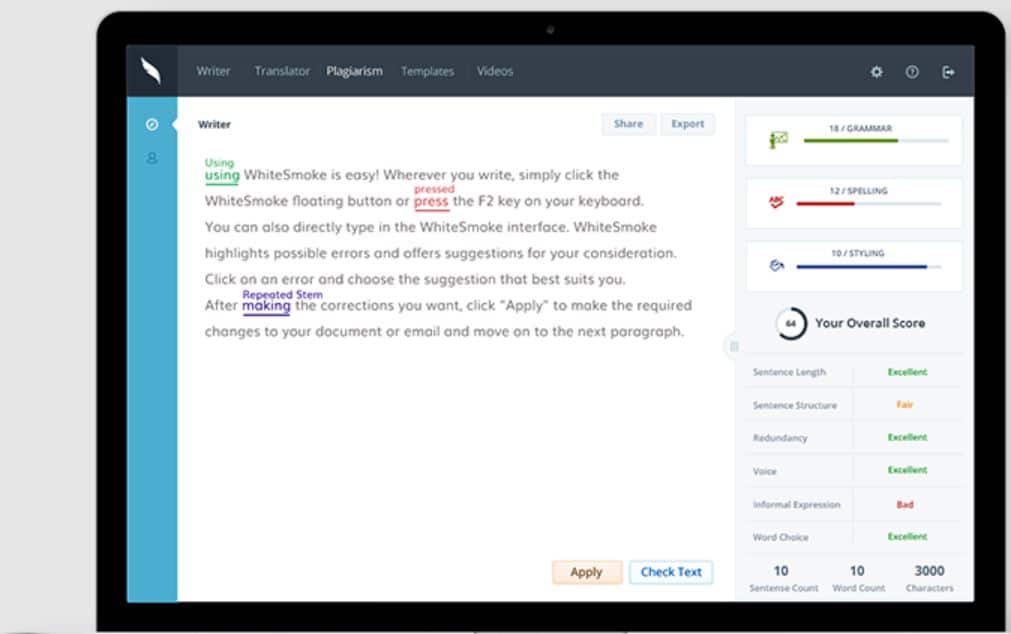Viewport: 1011px width, 634px height.
Task: Navigate to Videos
Action: [x=495, y=71]
